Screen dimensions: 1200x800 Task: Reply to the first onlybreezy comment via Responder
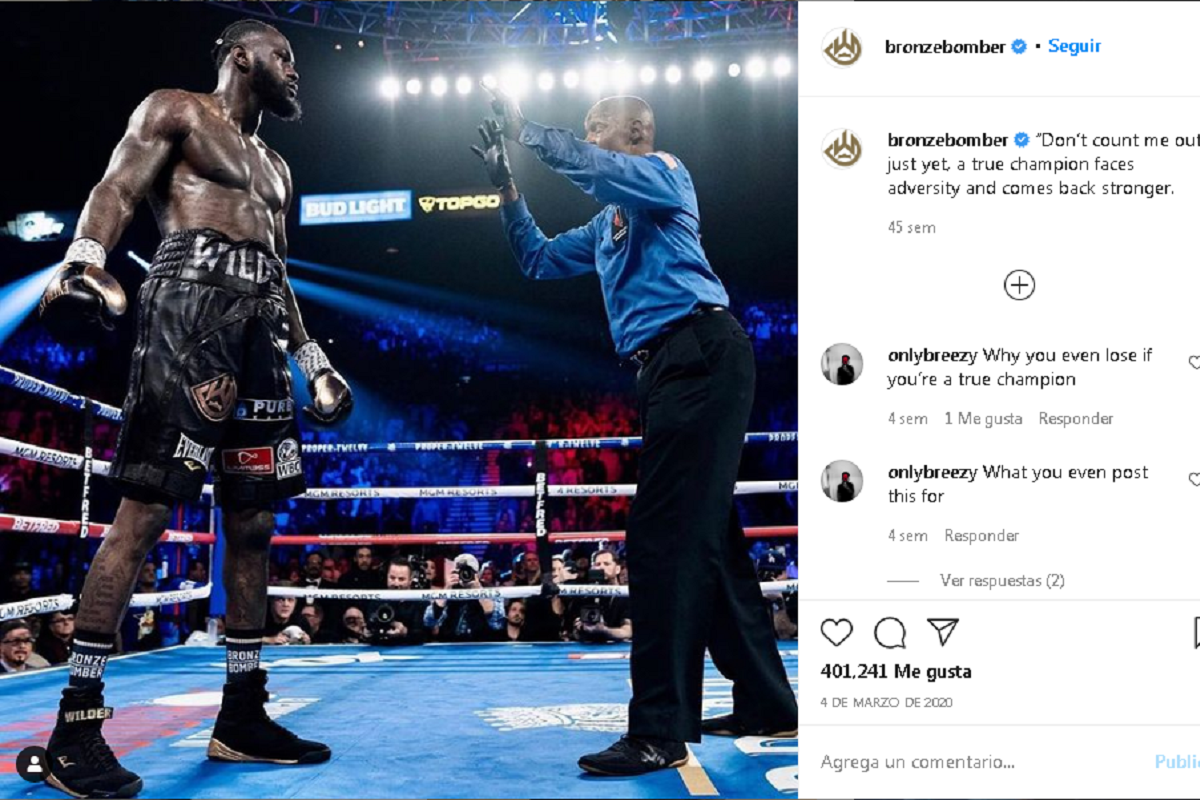point(1076,419)
